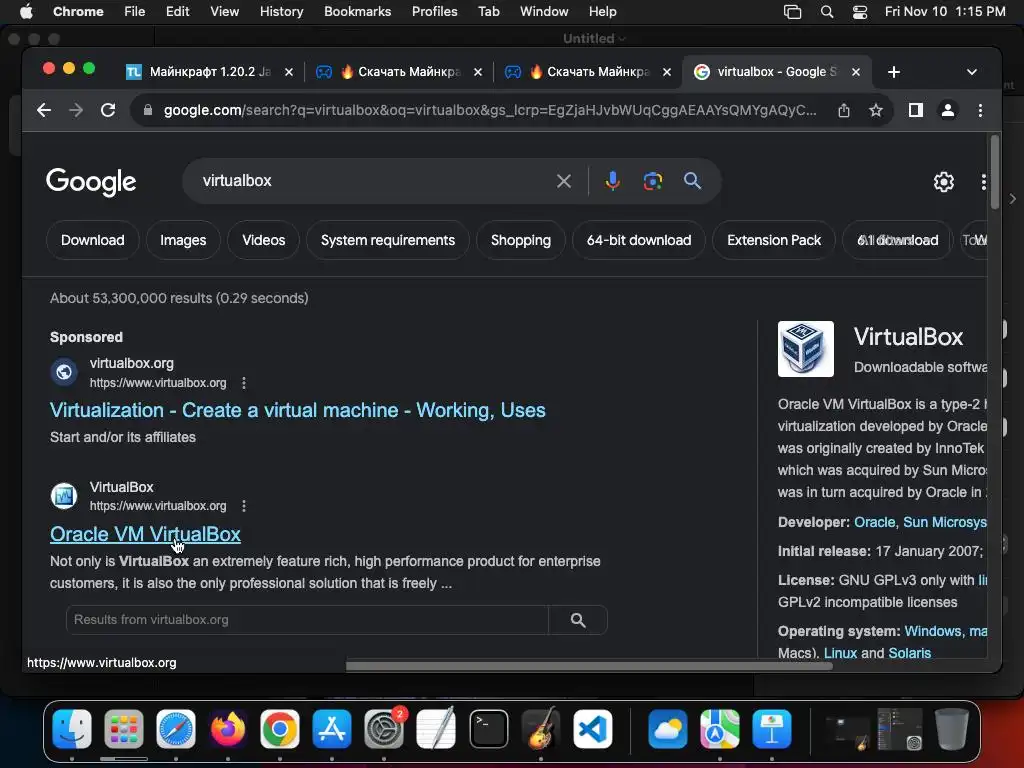This screenshot has width=1024, height=768.
Task: Click the vertical page scrollbar
Action: 995,172
